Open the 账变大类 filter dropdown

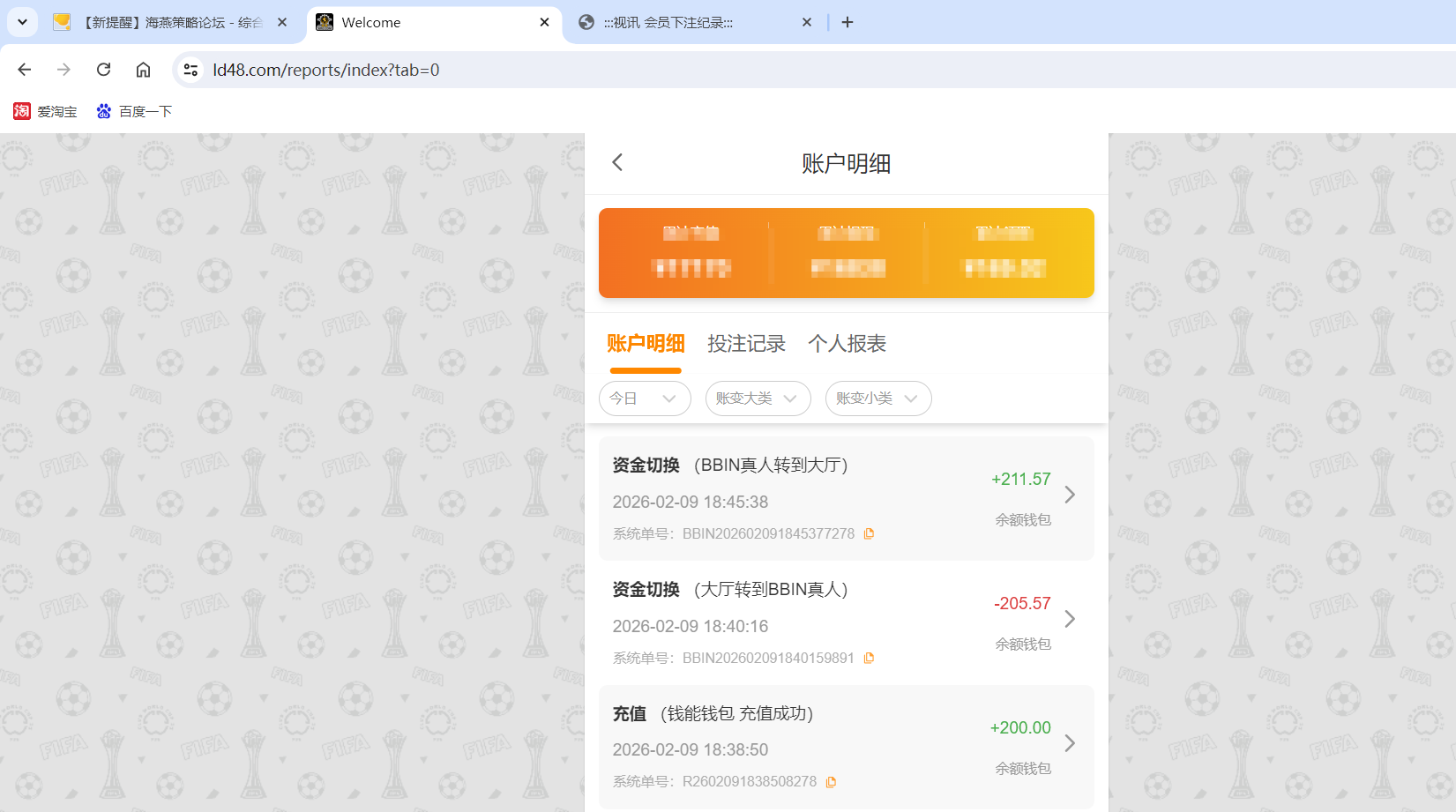[758, 399]
